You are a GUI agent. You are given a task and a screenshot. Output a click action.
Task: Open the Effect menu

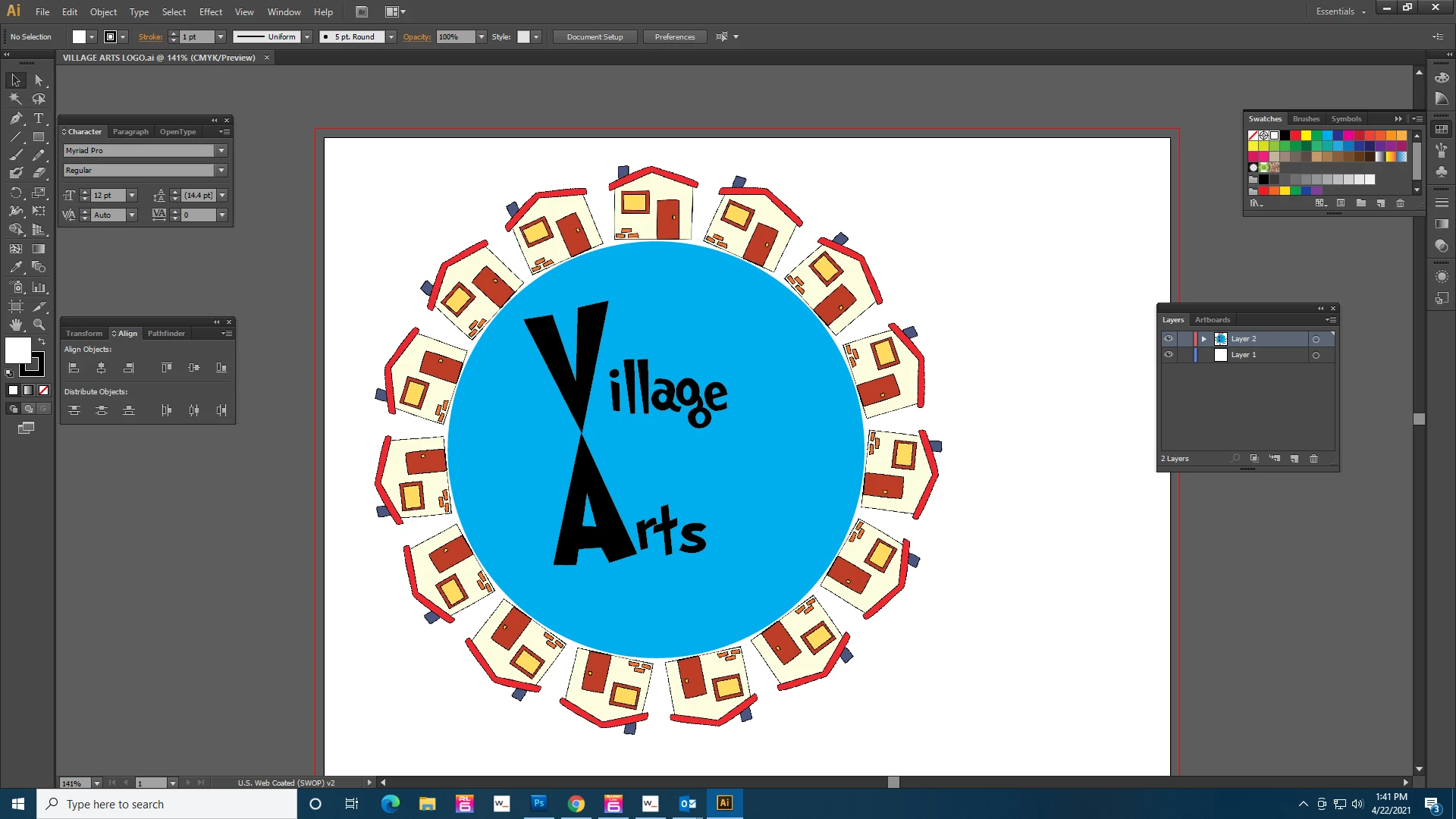210,11
